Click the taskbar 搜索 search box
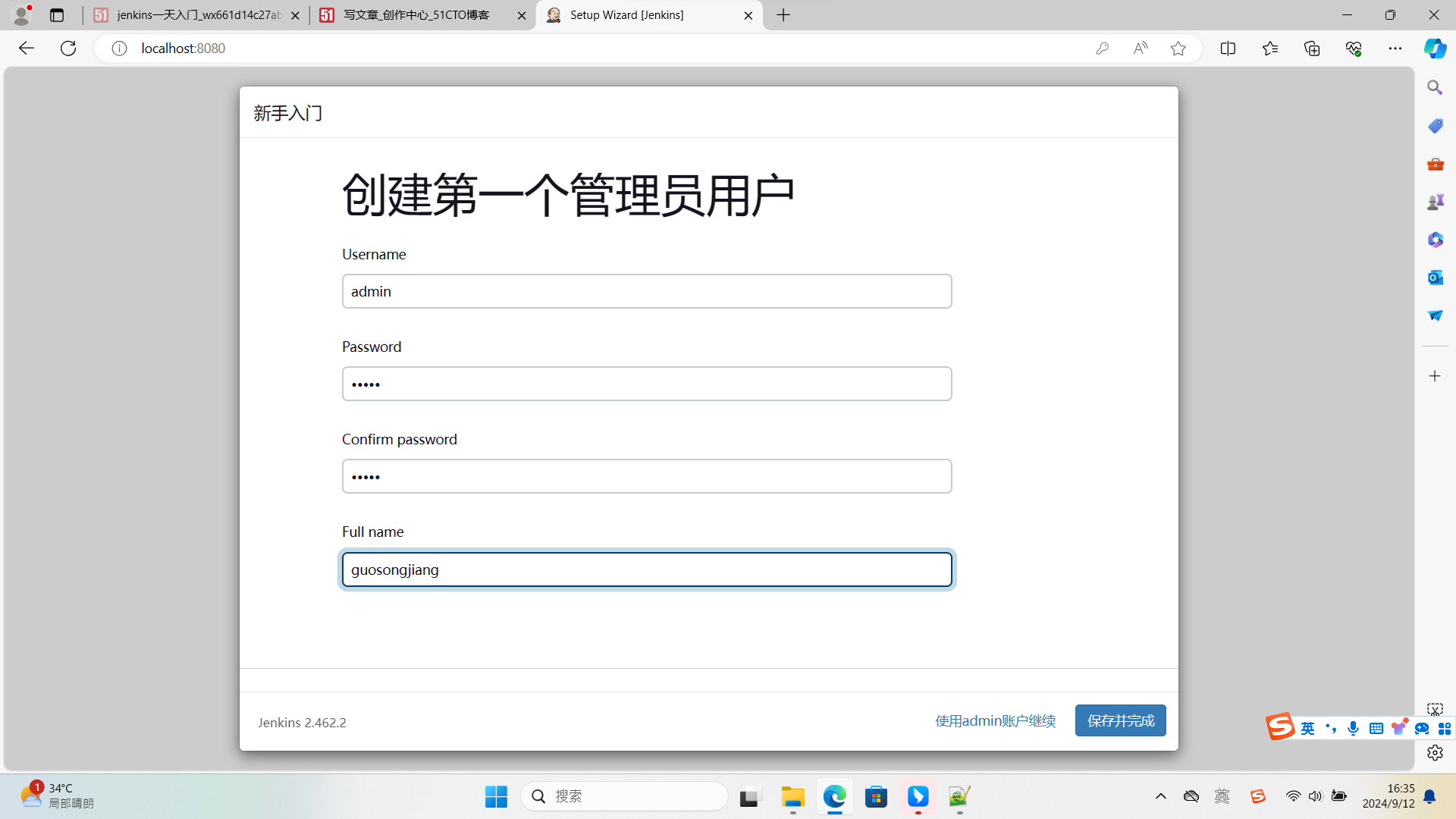1456x819 pixels. click(623, 796)
